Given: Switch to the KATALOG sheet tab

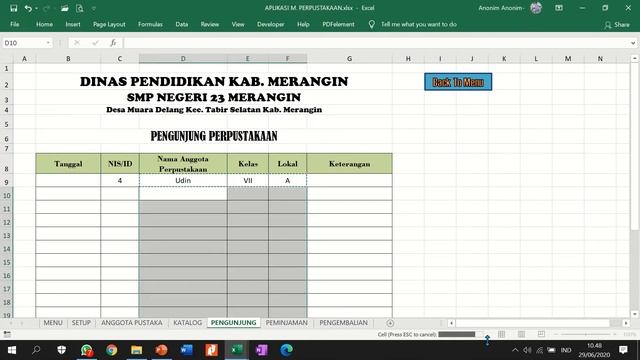Looking at the screenshot, I should tap(188, 323).
